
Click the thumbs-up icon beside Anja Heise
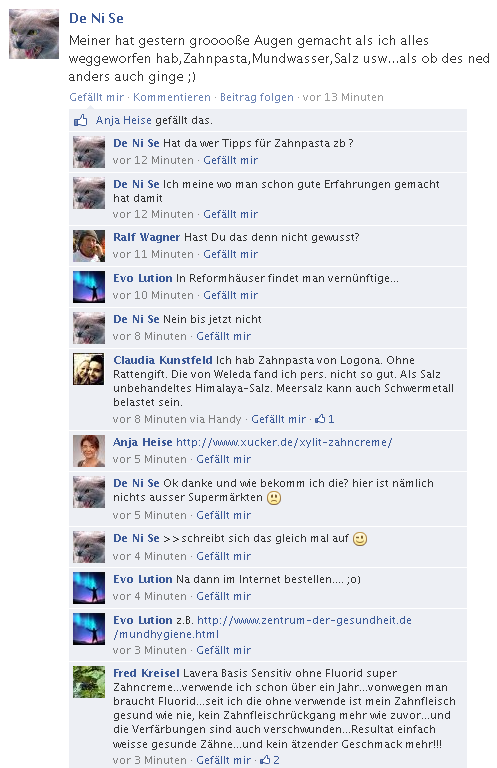80,120
